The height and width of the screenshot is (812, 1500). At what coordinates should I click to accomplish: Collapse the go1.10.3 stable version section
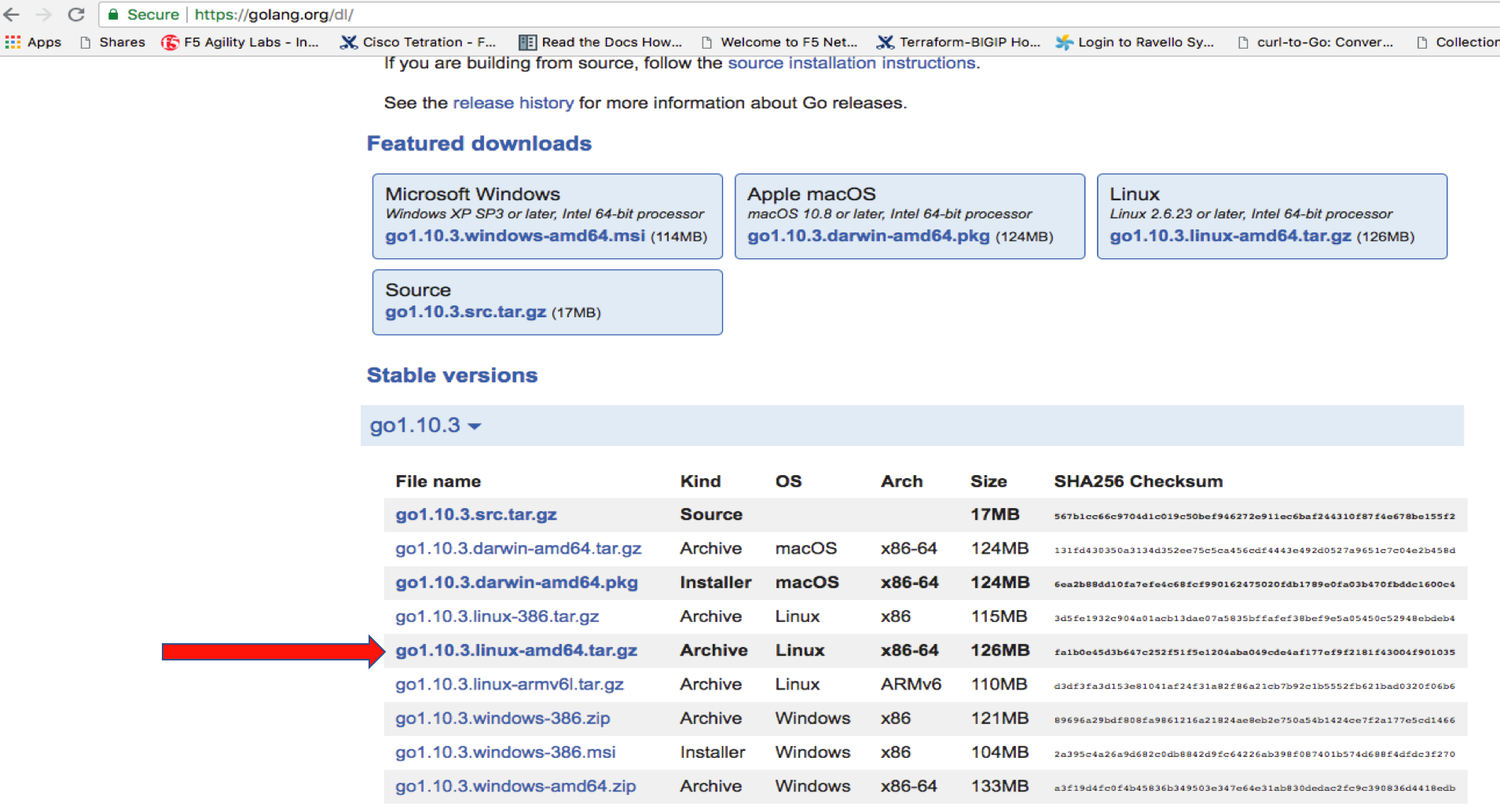[425, 426]
